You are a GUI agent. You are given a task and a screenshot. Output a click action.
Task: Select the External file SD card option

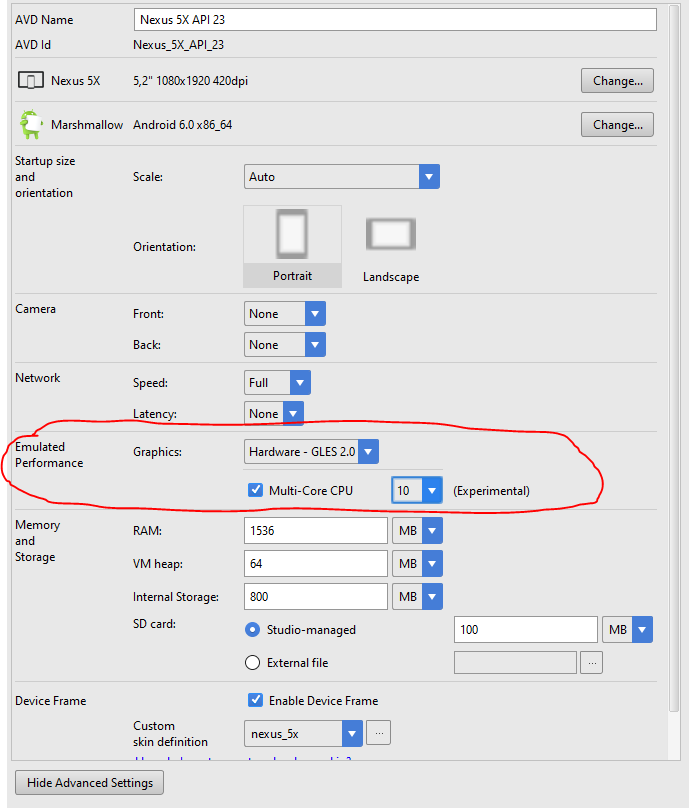click(253, 663)
